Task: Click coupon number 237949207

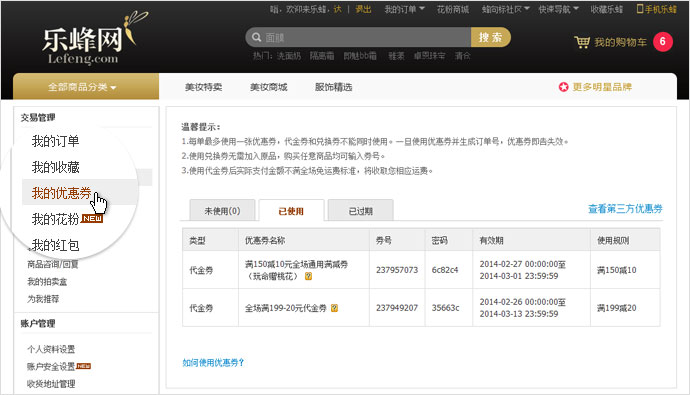Action: (x=397, y=308)
